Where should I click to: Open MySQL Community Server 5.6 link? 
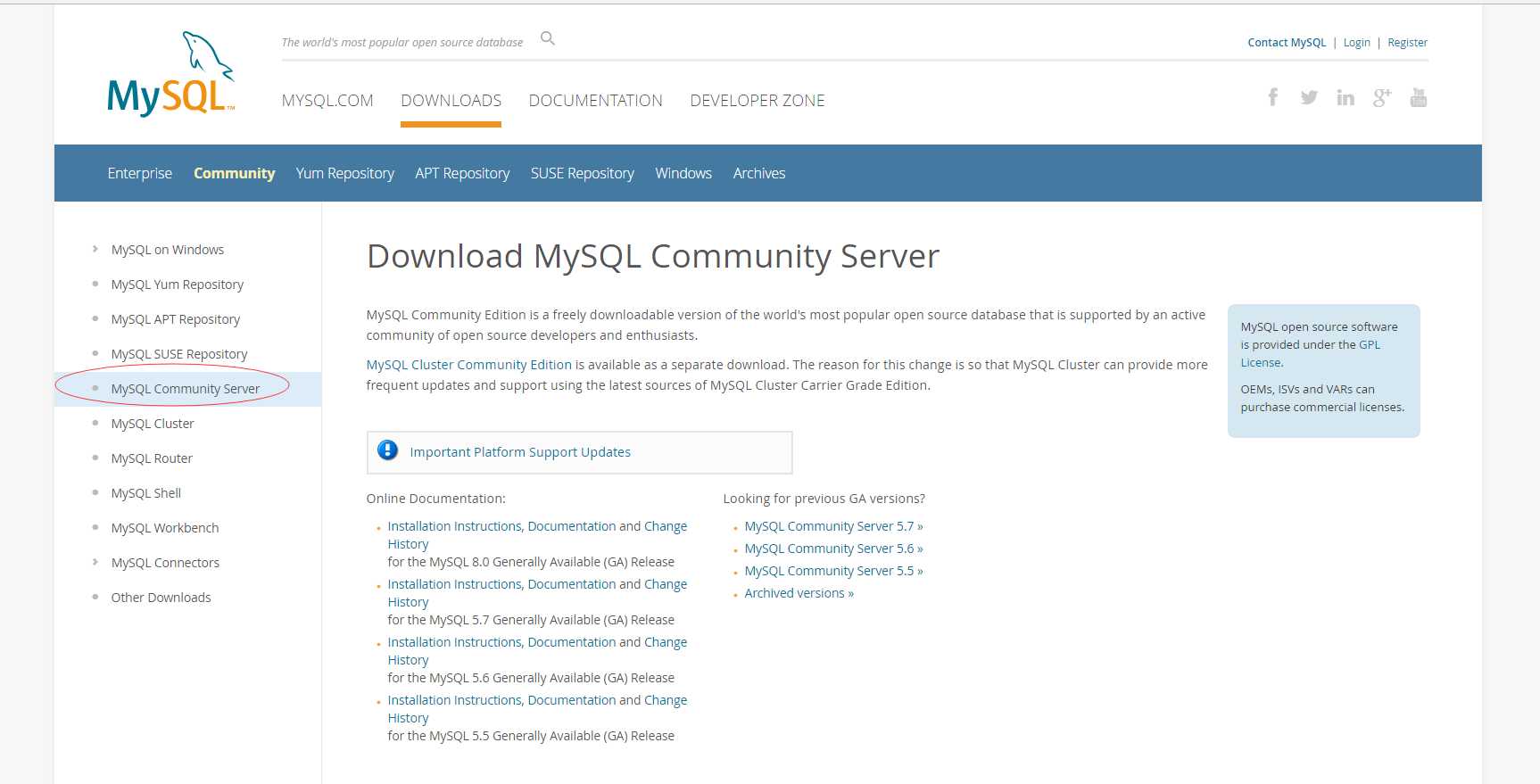click(x=833, y=549)
